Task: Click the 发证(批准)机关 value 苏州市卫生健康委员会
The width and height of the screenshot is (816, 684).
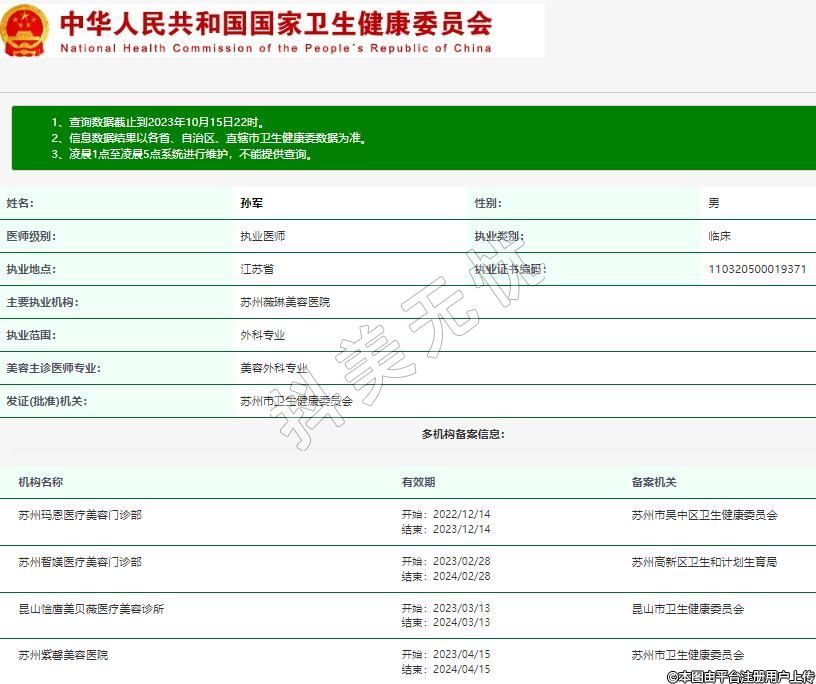Action: [x=296, y=401]
